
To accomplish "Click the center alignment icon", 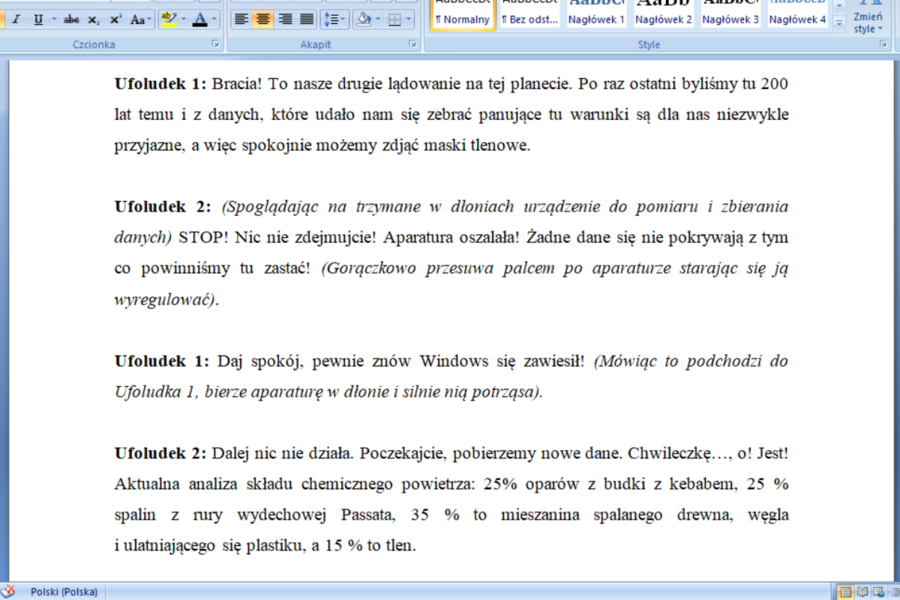I will (x=263, y=19).
